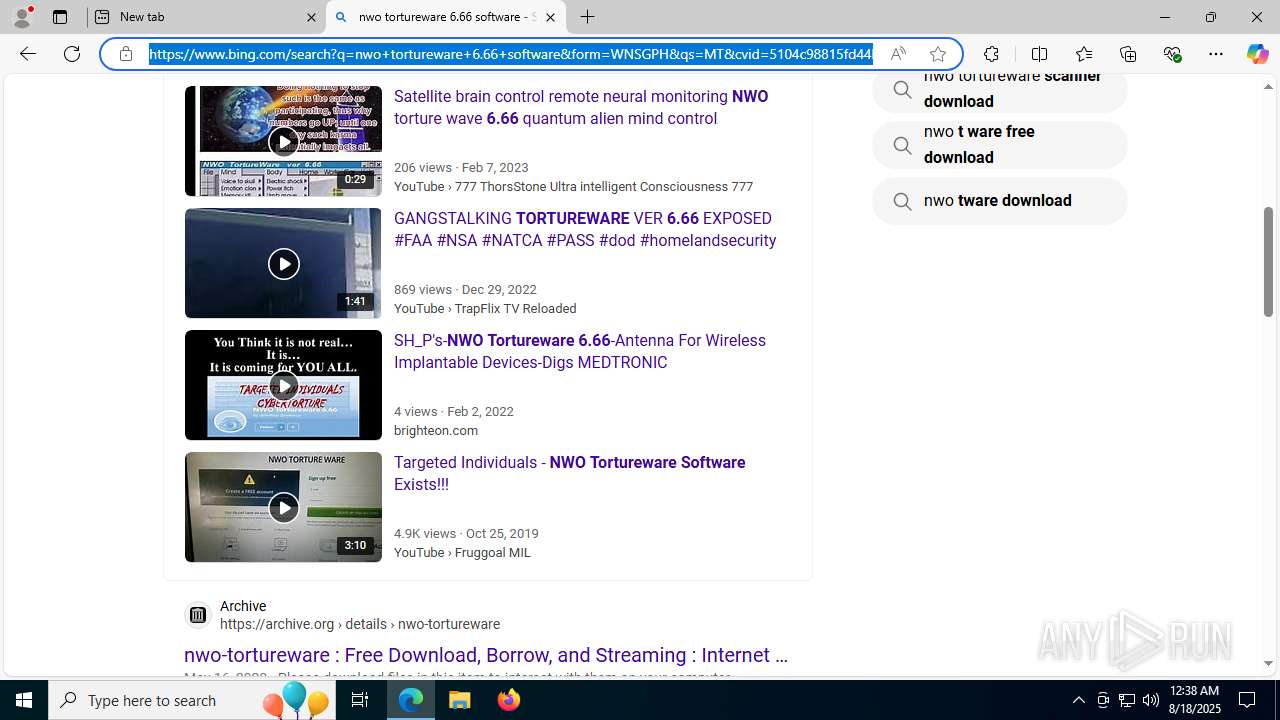Refresh the Bing search page
This screenshot has height=720, width=1280.
click(72, 54)
